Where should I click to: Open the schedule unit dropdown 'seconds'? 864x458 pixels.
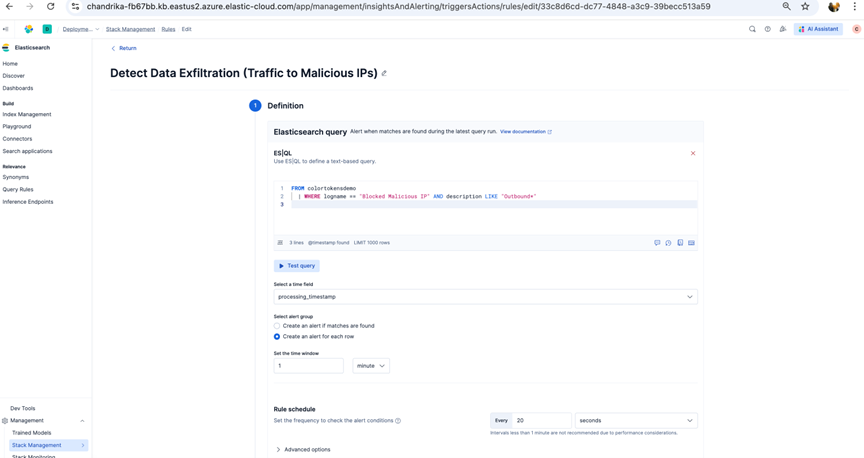636,421
